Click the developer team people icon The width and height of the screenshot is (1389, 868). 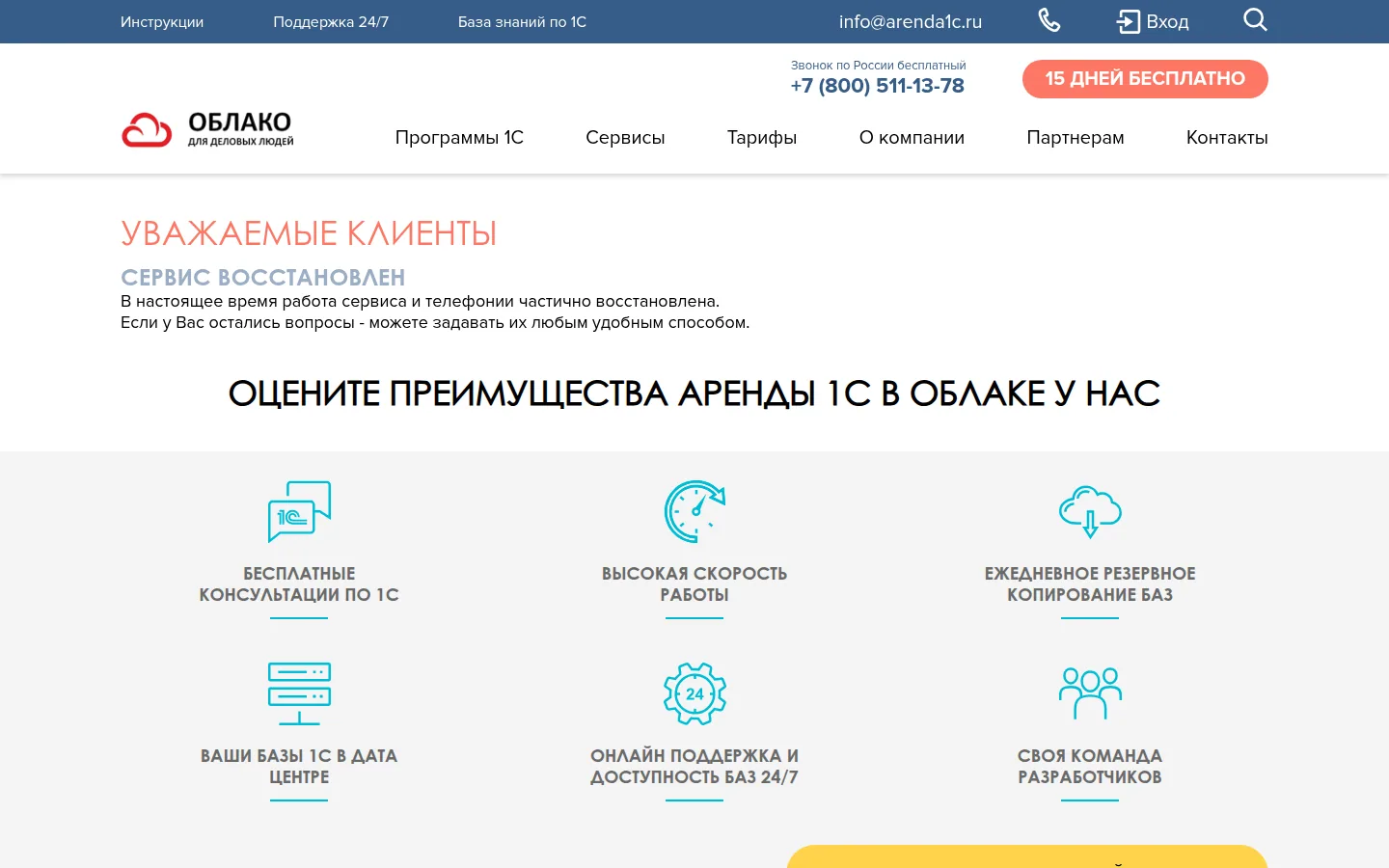click(1090, 693)
